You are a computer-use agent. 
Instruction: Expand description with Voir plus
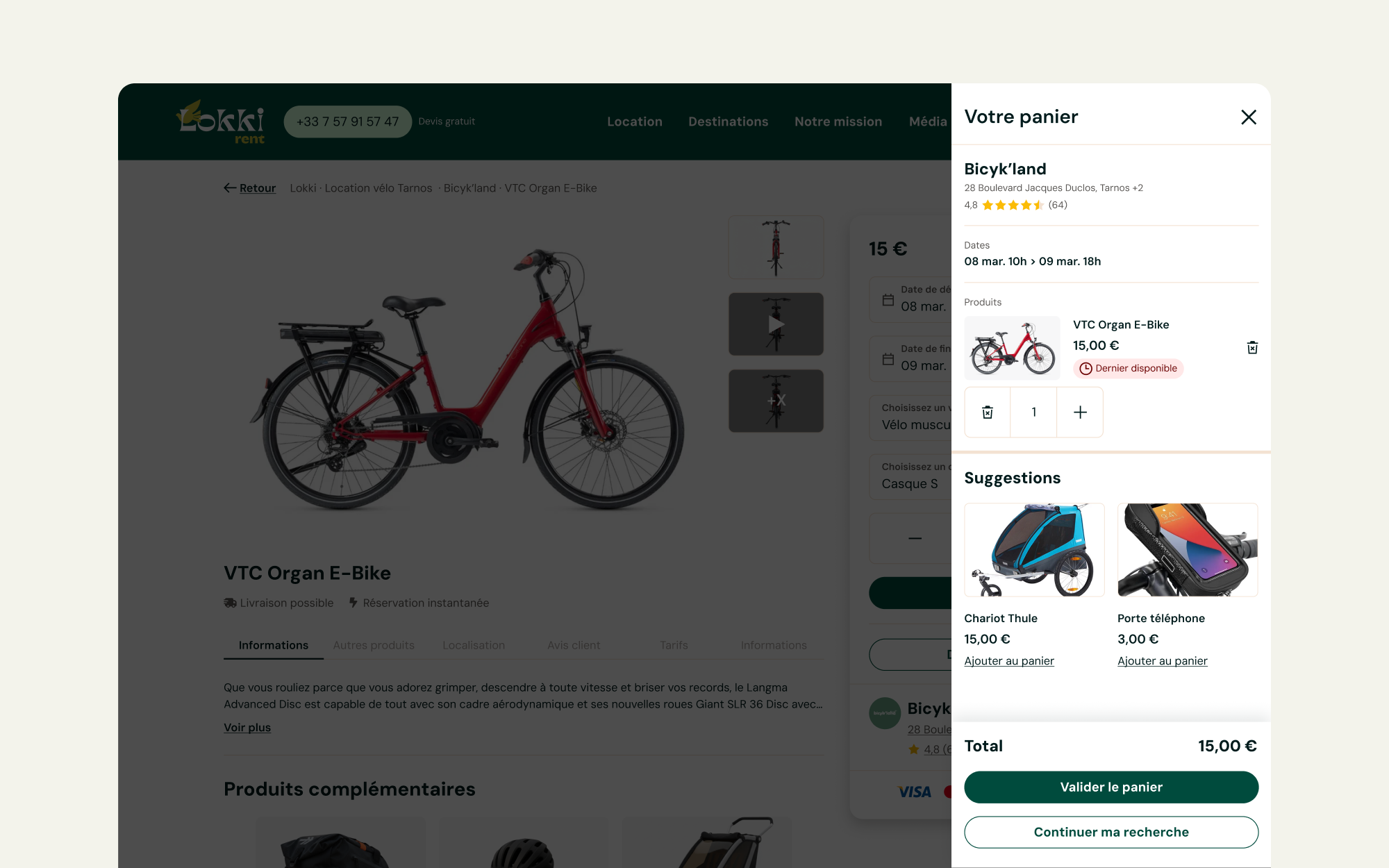pos(247,728)
